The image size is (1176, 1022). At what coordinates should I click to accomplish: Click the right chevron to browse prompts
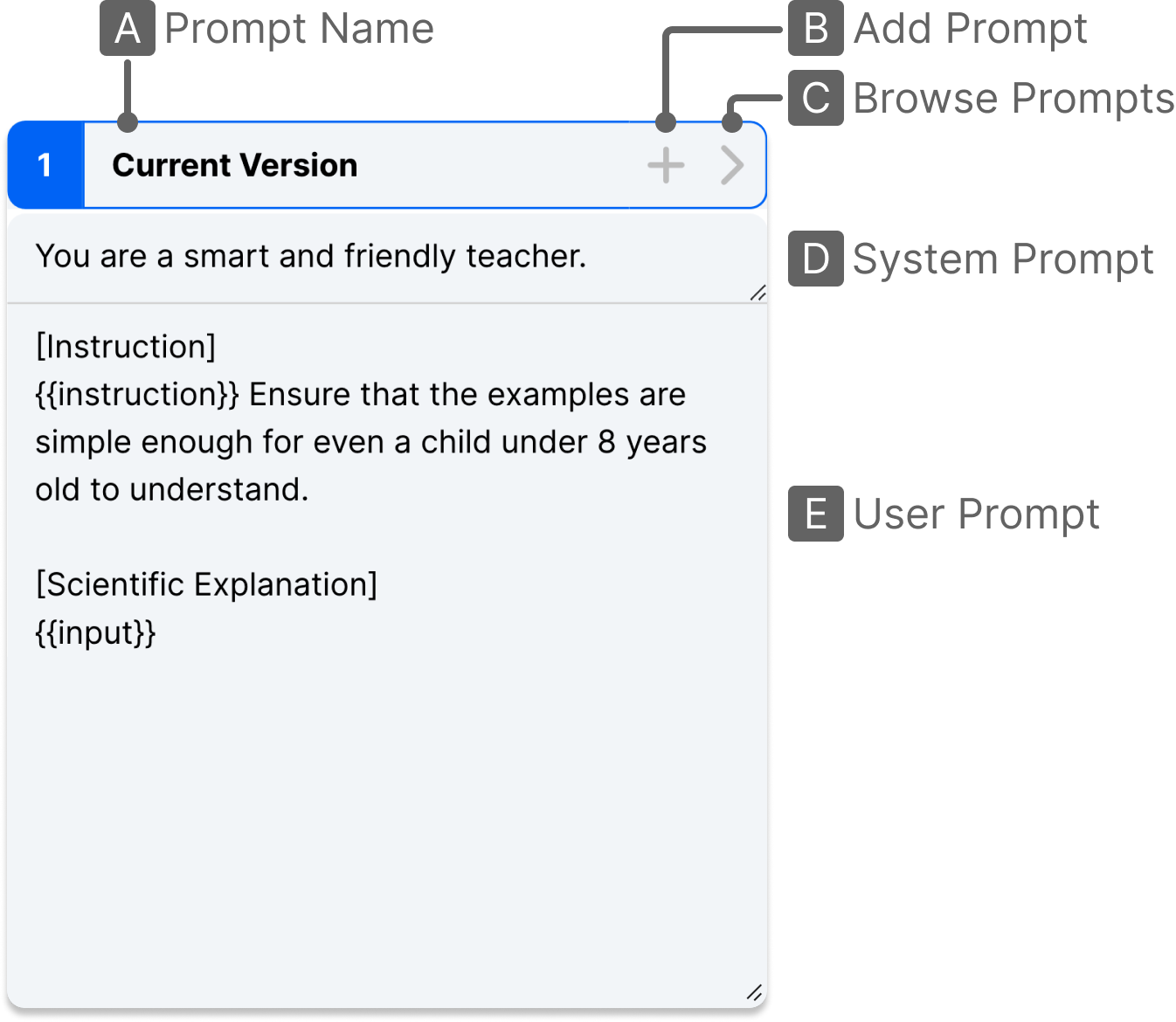pyautogui.click(x=732, y=165)
